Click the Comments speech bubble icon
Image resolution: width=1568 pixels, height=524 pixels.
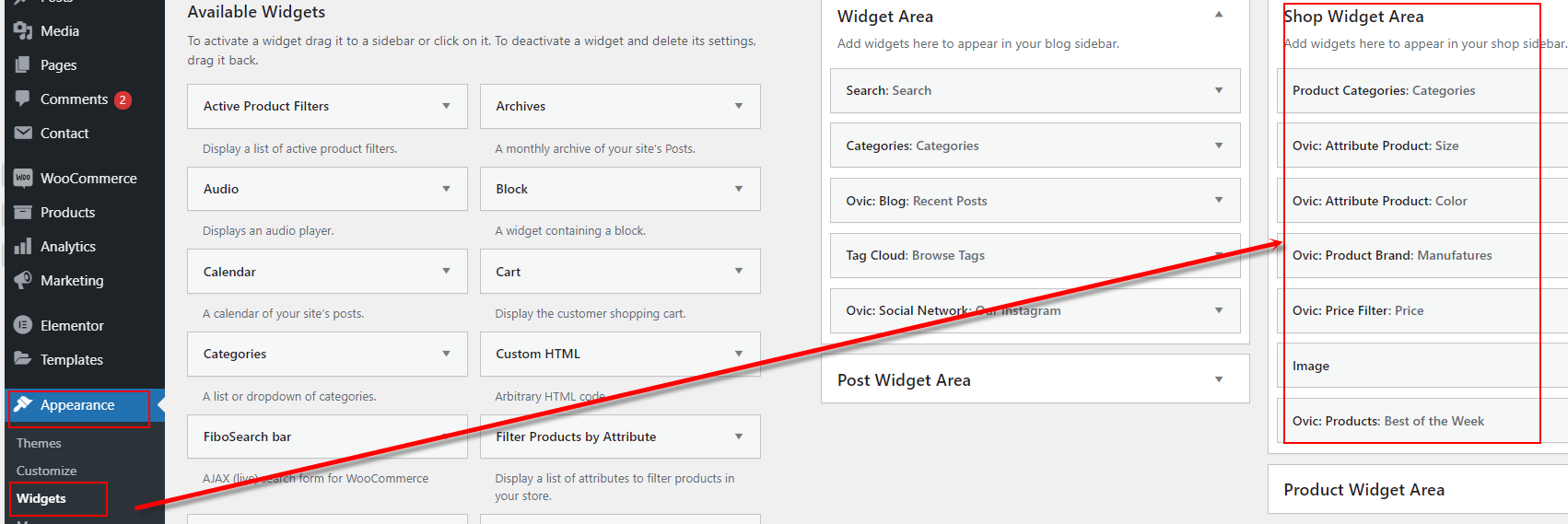click(23, 99)
